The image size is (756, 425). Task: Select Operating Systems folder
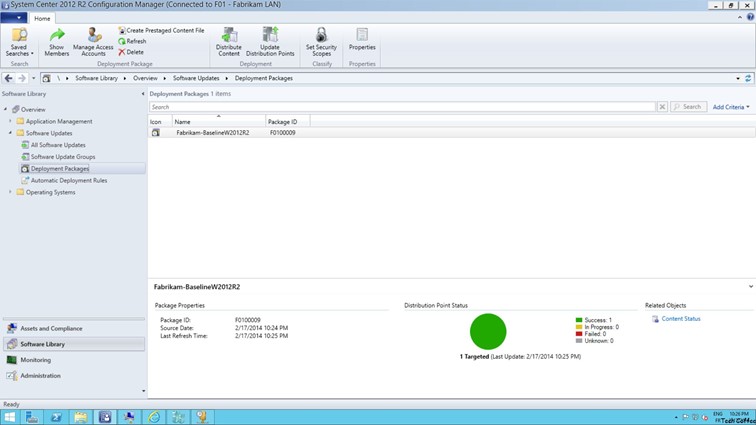[50, 192]
